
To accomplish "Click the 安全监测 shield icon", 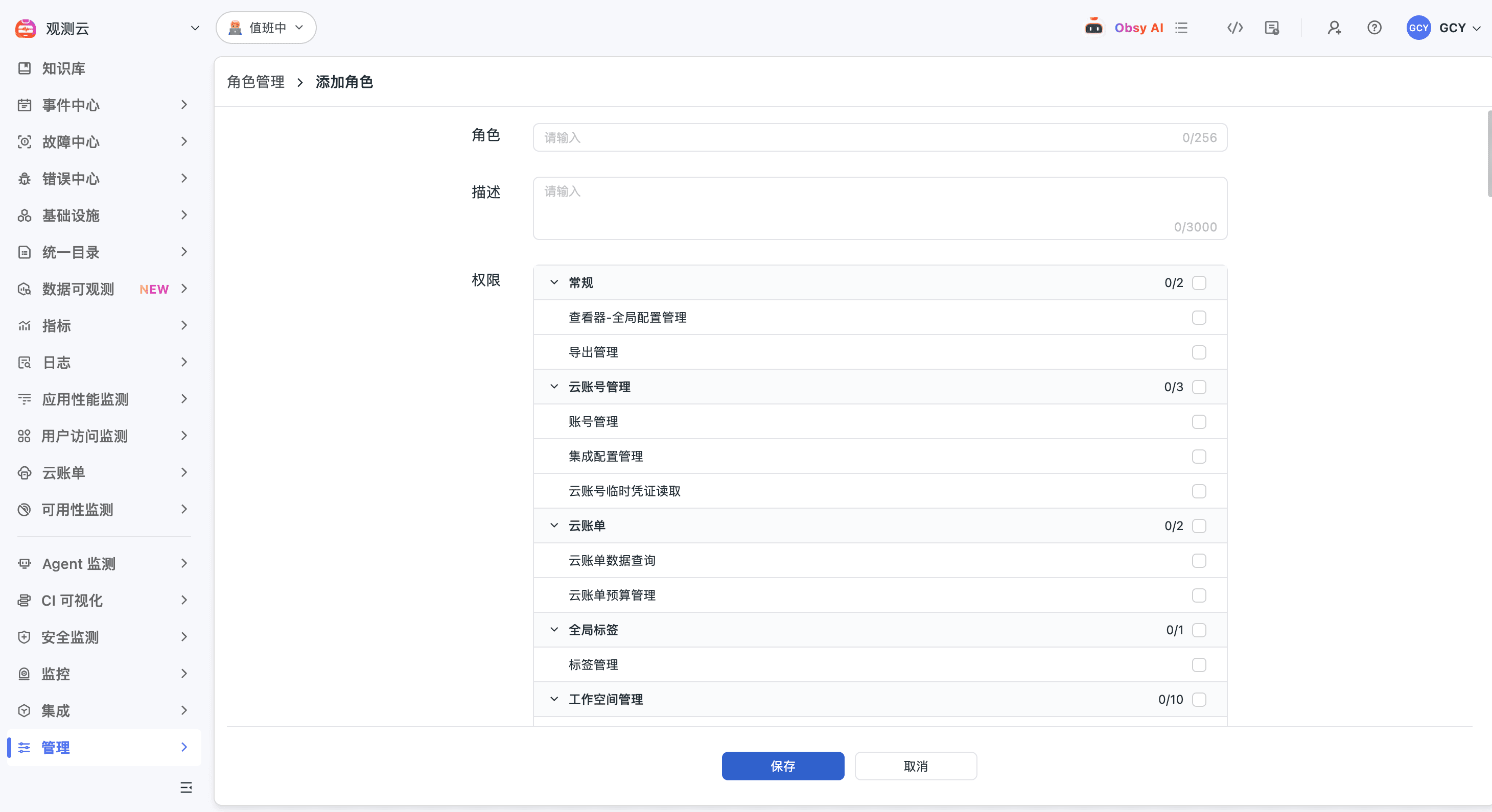I will click(x=25, y=637).
